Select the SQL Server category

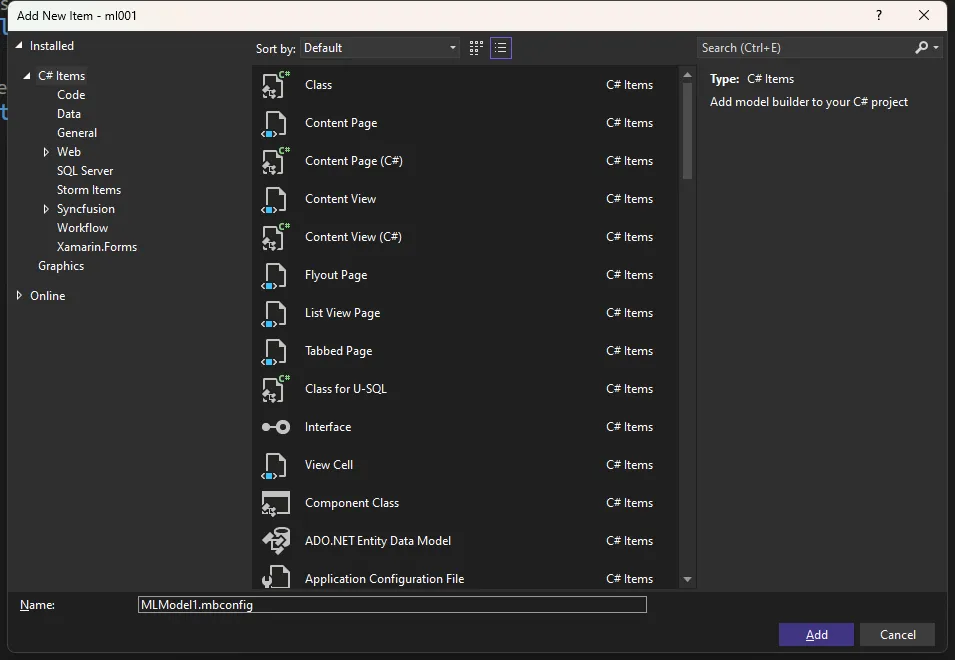pyautogui.click(x=85, y=171)
